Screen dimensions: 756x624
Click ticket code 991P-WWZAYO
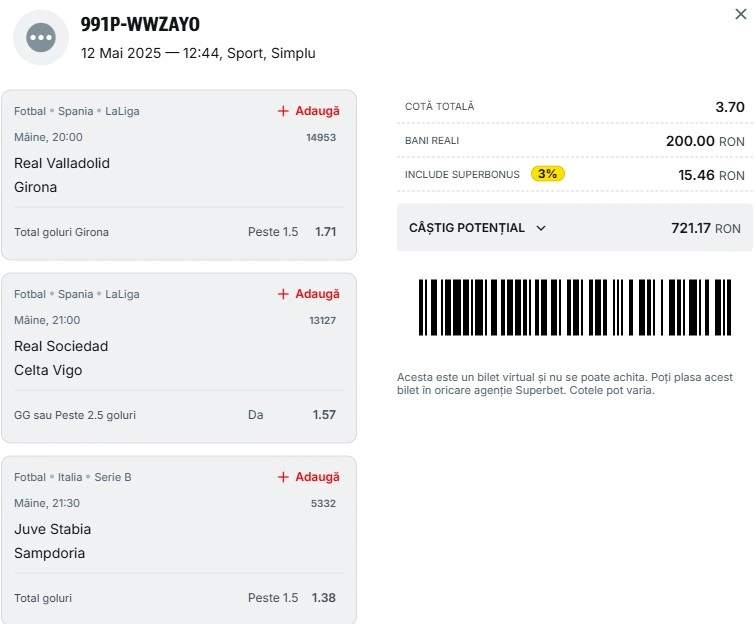(140, 24)
